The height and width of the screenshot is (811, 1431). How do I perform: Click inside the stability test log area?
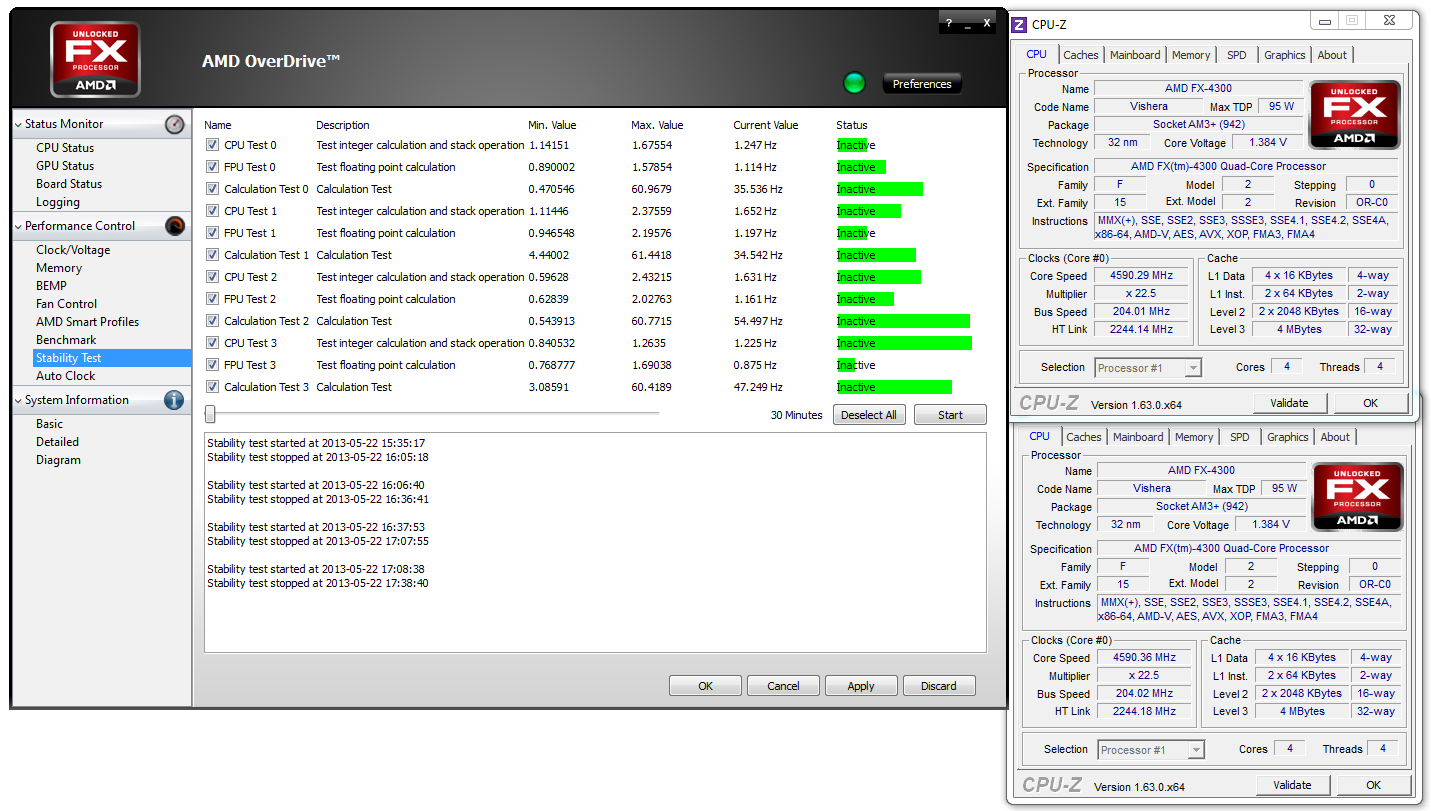[x=595, y=542]
